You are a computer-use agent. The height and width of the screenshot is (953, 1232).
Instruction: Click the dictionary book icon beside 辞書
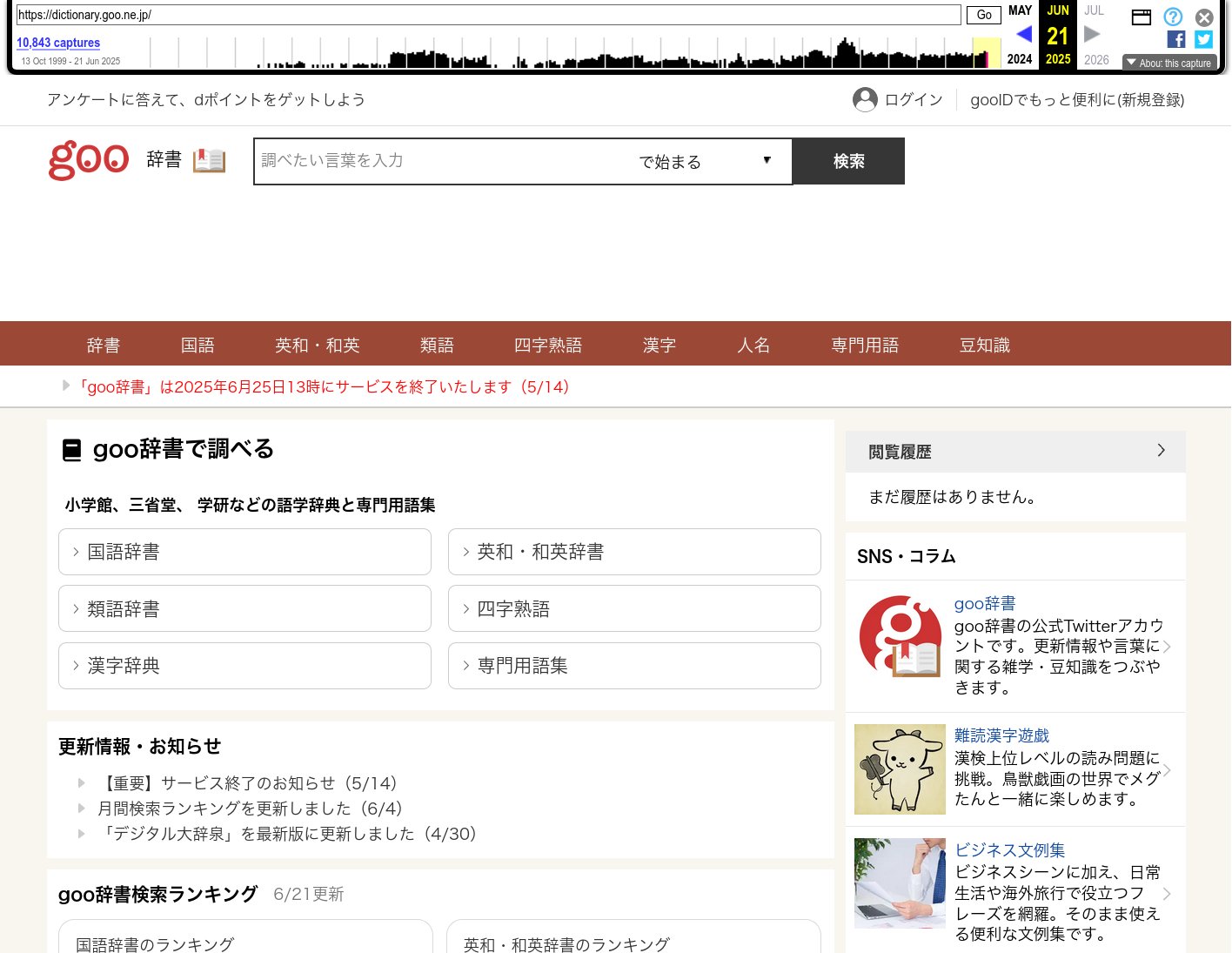pyautogui.click(x=209, y=160)
